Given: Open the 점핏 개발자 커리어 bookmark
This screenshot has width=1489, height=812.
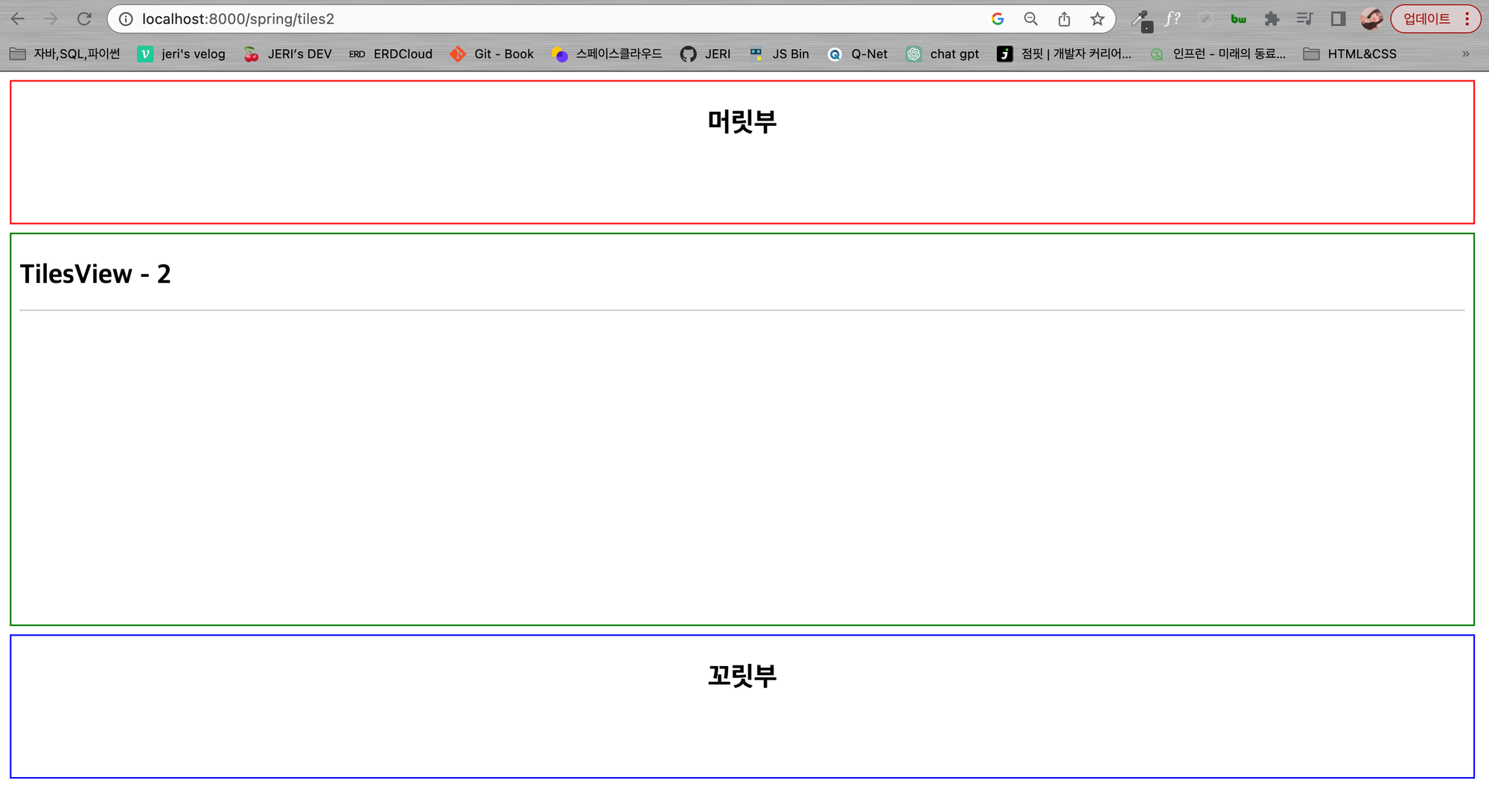Looking at the screenshot, I should (1065, 54).
